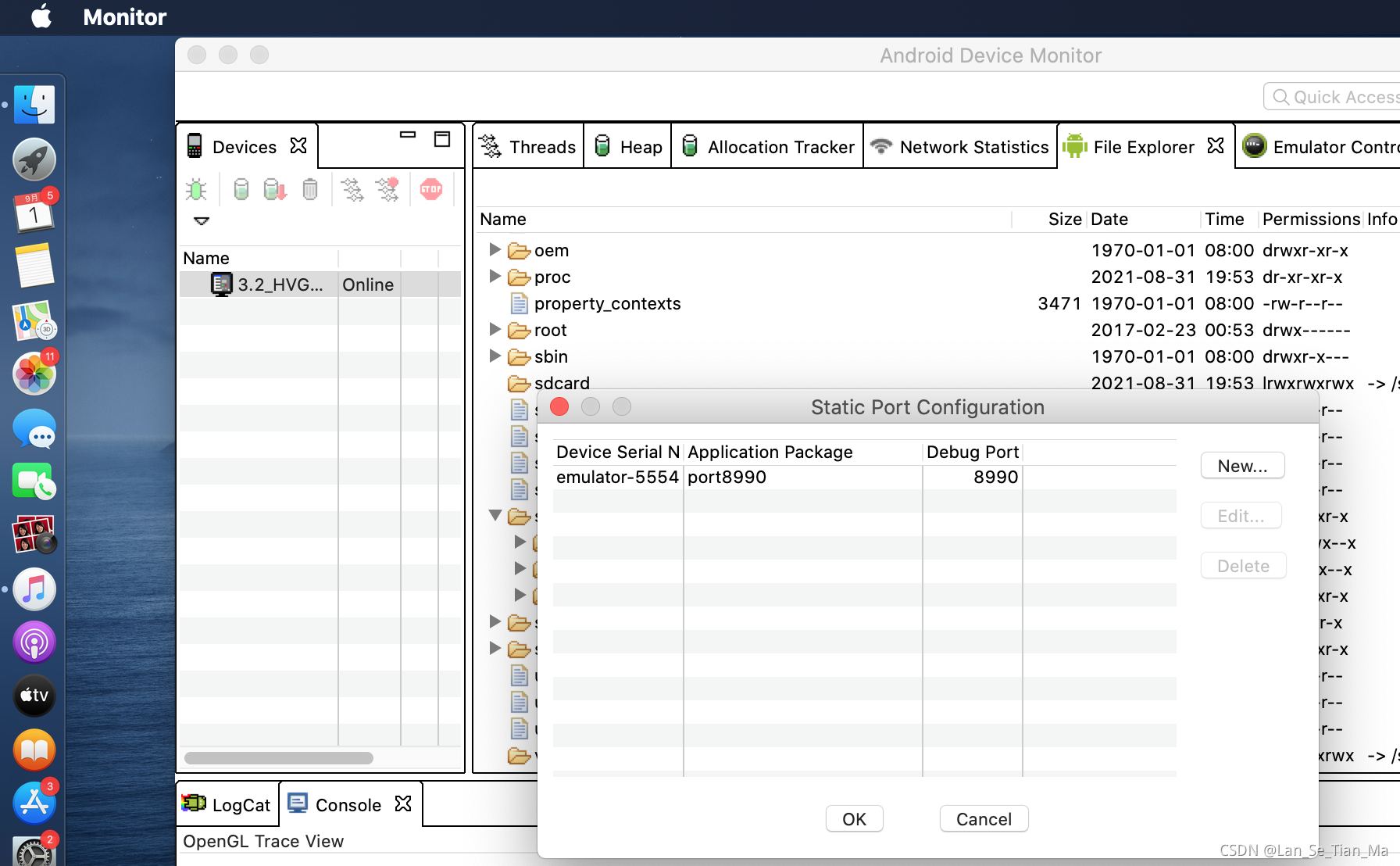1400x866 pixels.
Task: Minimize the Devices panel
Action: click(408, 135)
